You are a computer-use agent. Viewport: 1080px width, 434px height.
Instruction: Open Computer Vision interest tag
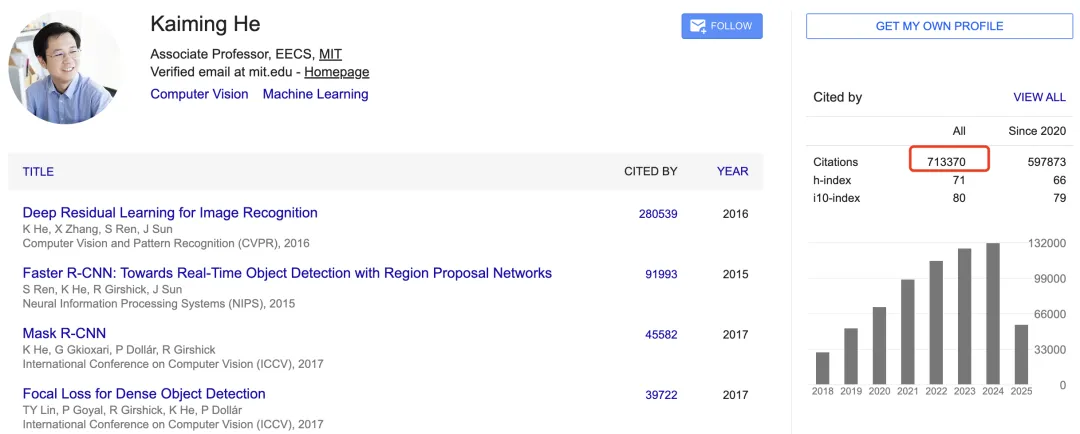(x=199, y=94)
